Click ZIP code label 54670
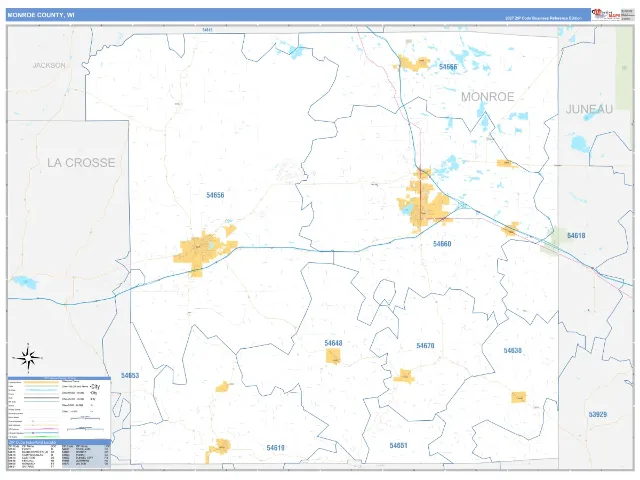This screenshot has height=480, width=640. point(425,346)
